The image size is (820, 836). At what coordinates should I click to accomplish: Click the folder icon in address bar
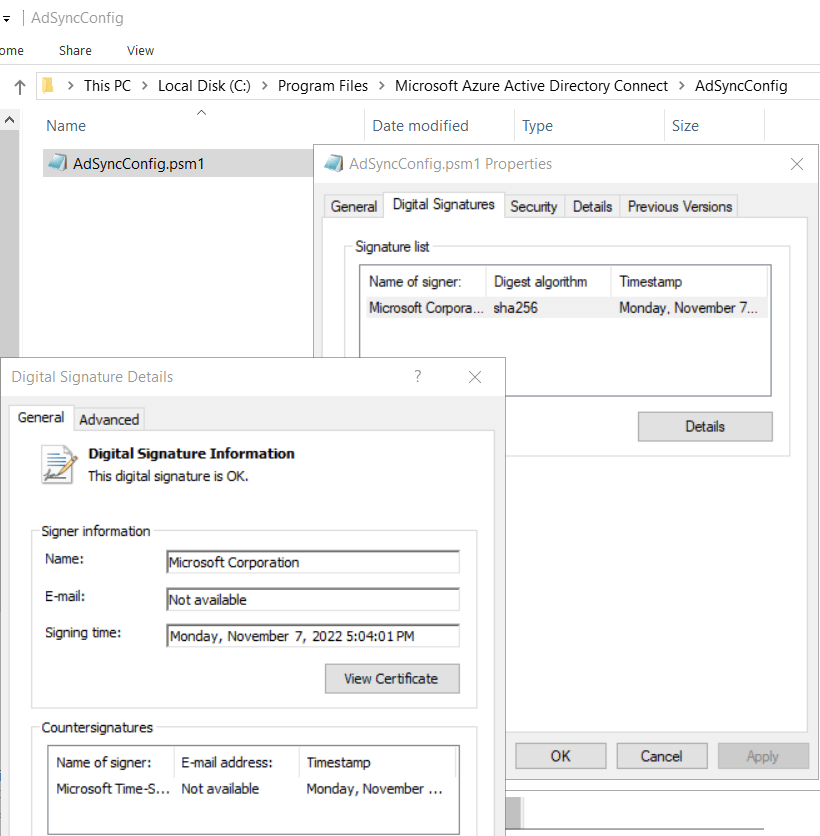tap(48, 86)
